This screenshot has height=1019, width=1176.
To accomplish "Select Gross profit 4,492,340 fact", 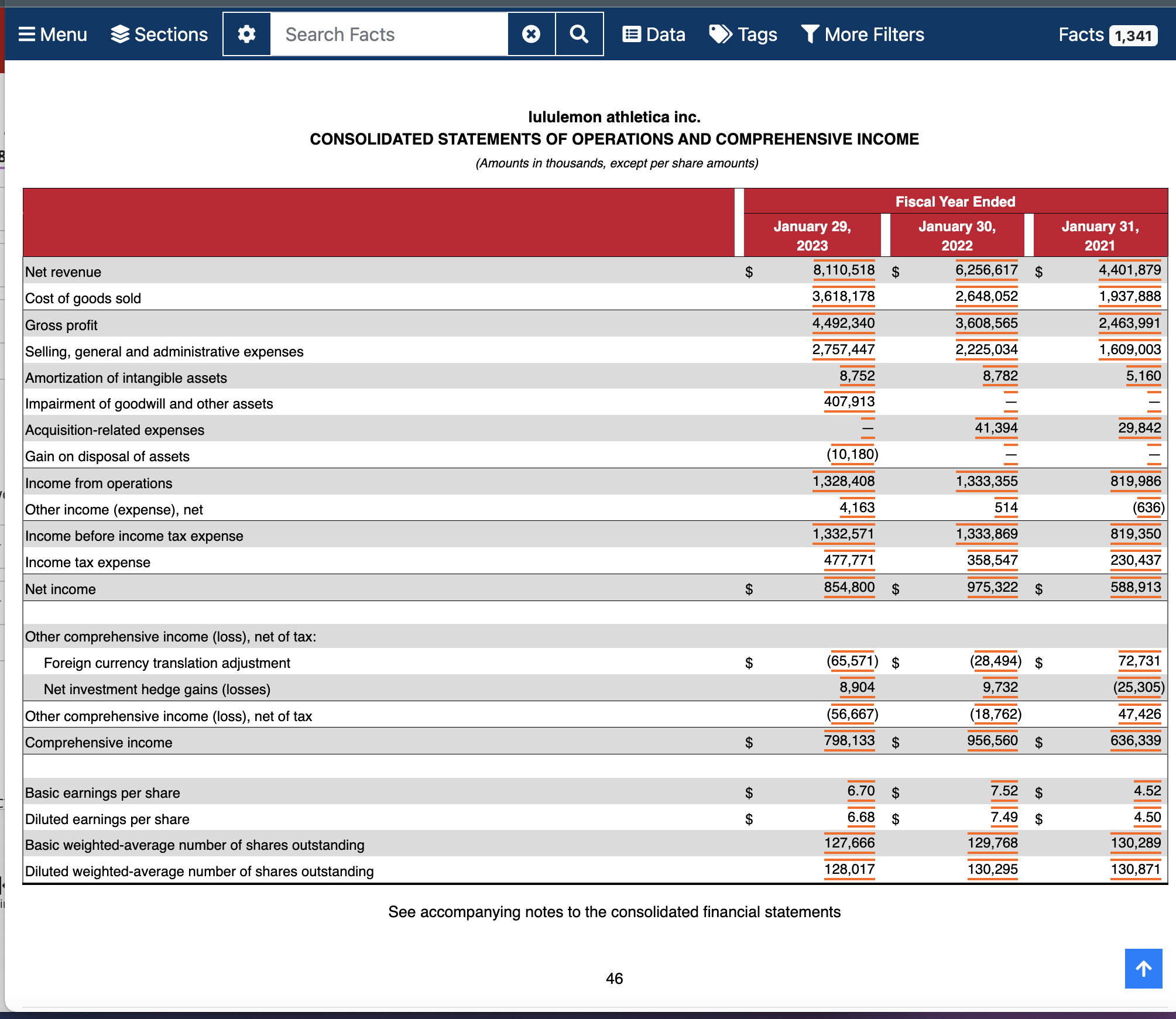I will coord(844,323).
